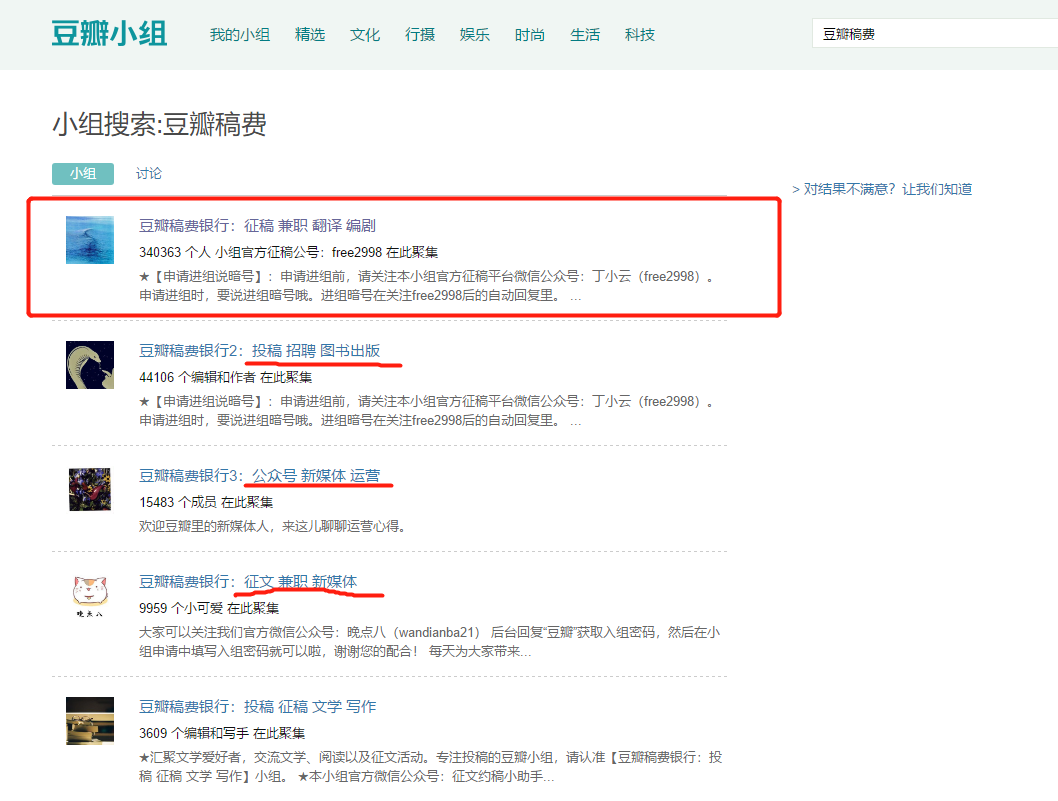Open 豆瓣稿费银行：征稿 兼职 翻译 编剧 group
Image resolution: width=1058 pixels, height=801 pixels.
[256, 224]
